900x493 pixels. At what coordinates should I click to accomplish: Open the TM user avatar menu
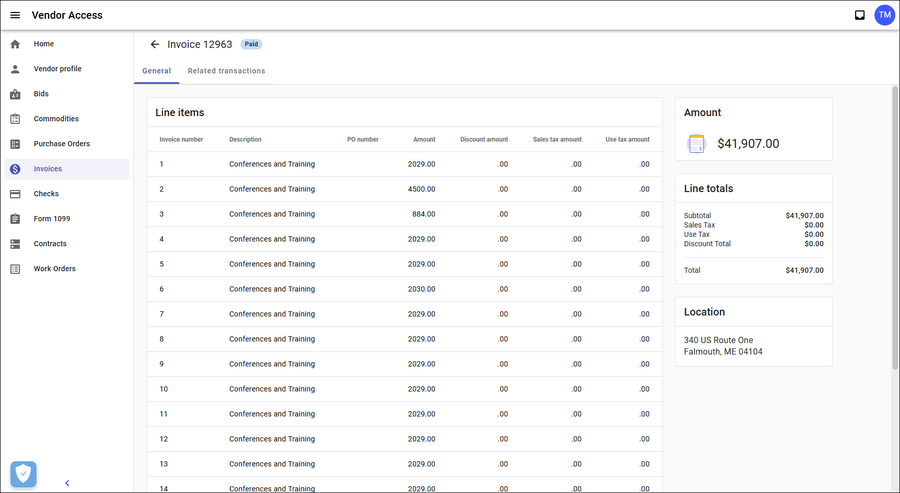pos(885,15)
